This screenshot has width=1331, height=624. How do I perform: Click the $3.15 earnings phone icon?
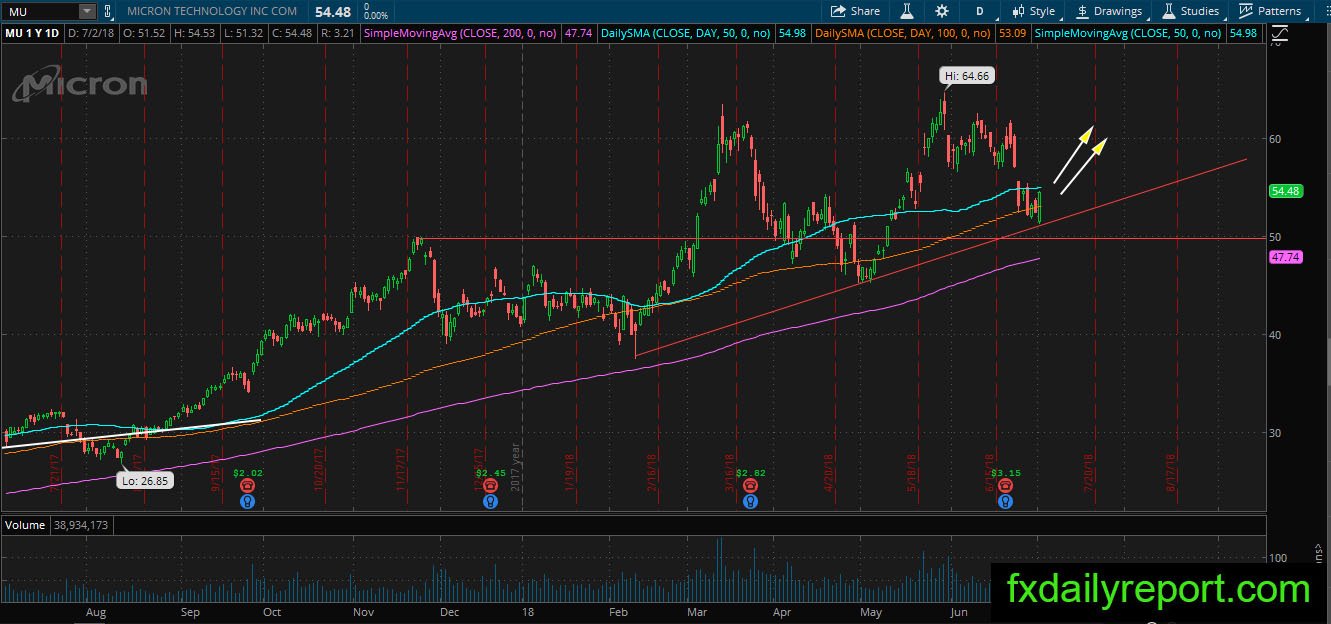[1005, 485]
